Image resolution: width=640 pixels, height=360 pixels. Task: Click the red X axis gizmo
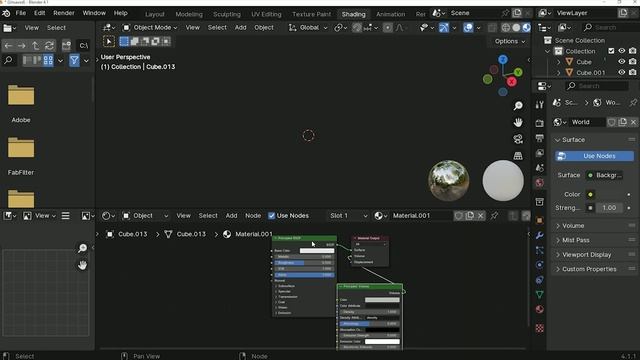click(511, 82)
